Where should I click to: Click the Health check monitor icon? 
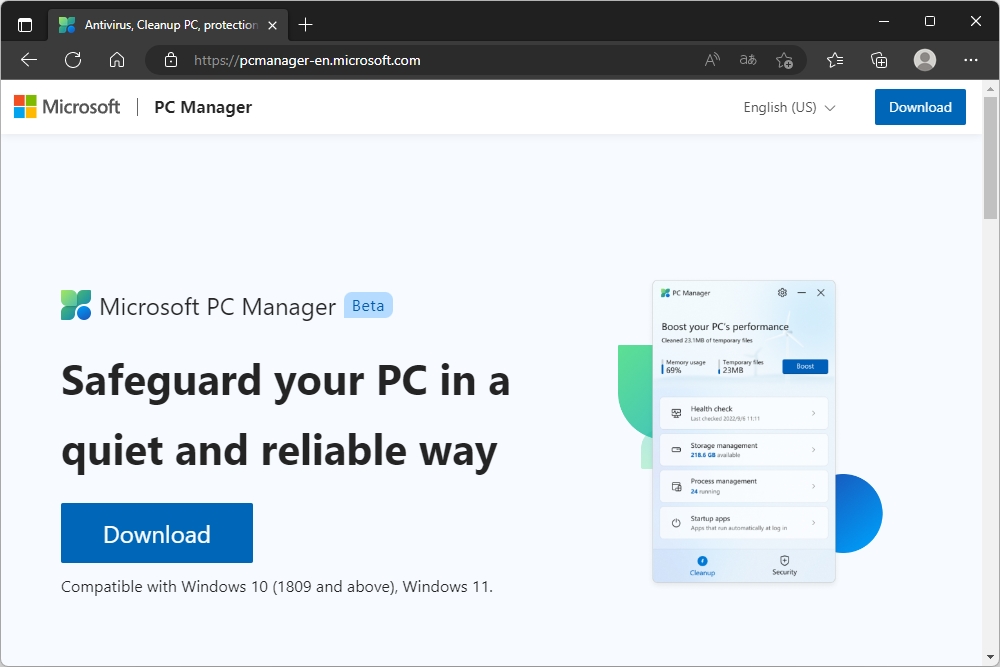676,413
